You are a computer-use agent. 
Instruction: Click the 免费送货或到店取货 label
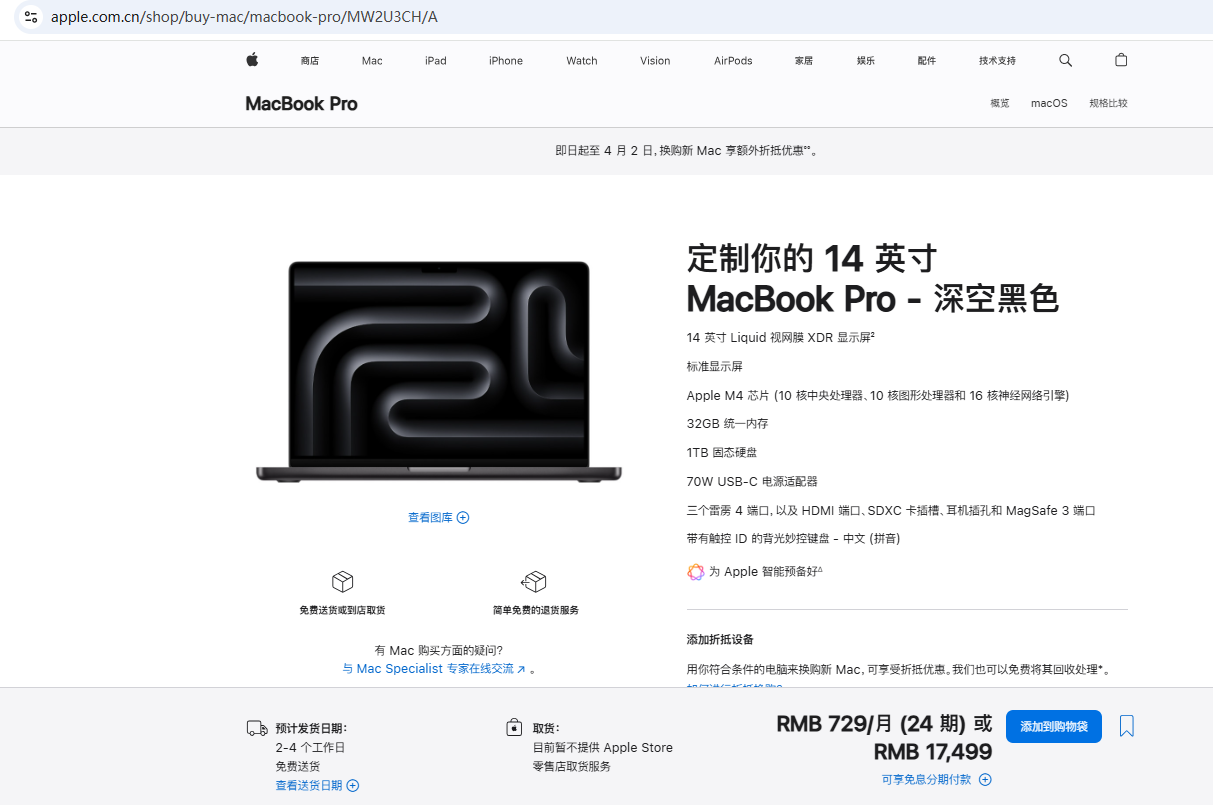tap(342, 610)
